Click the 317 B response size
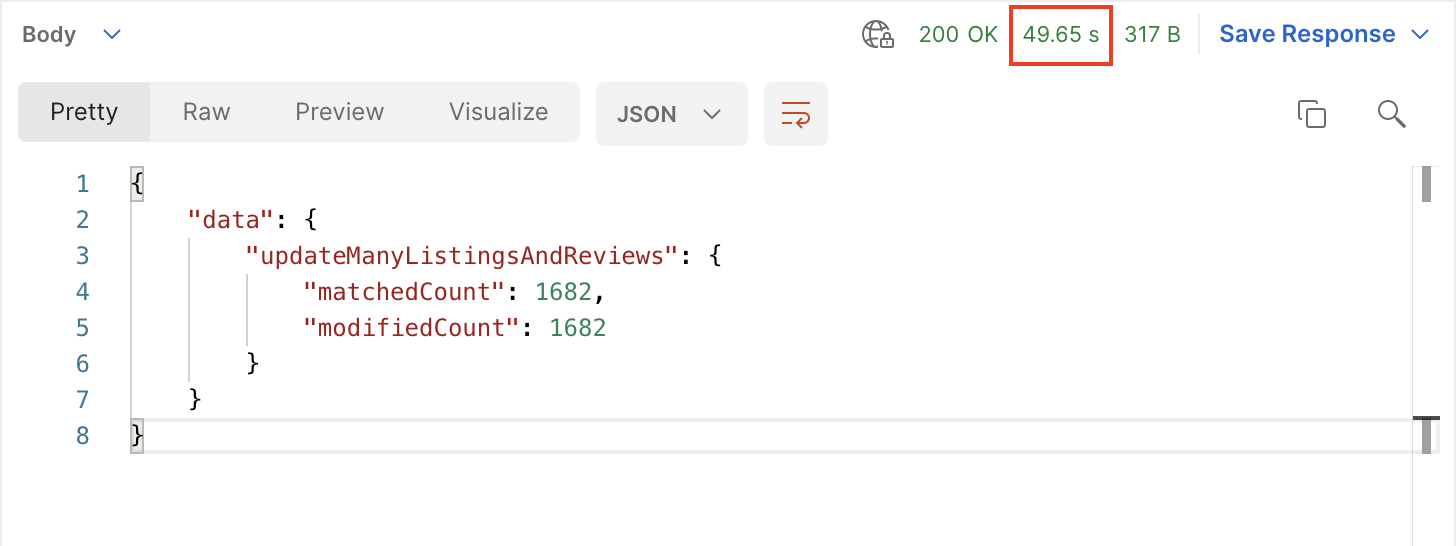 pos(1152,34)
